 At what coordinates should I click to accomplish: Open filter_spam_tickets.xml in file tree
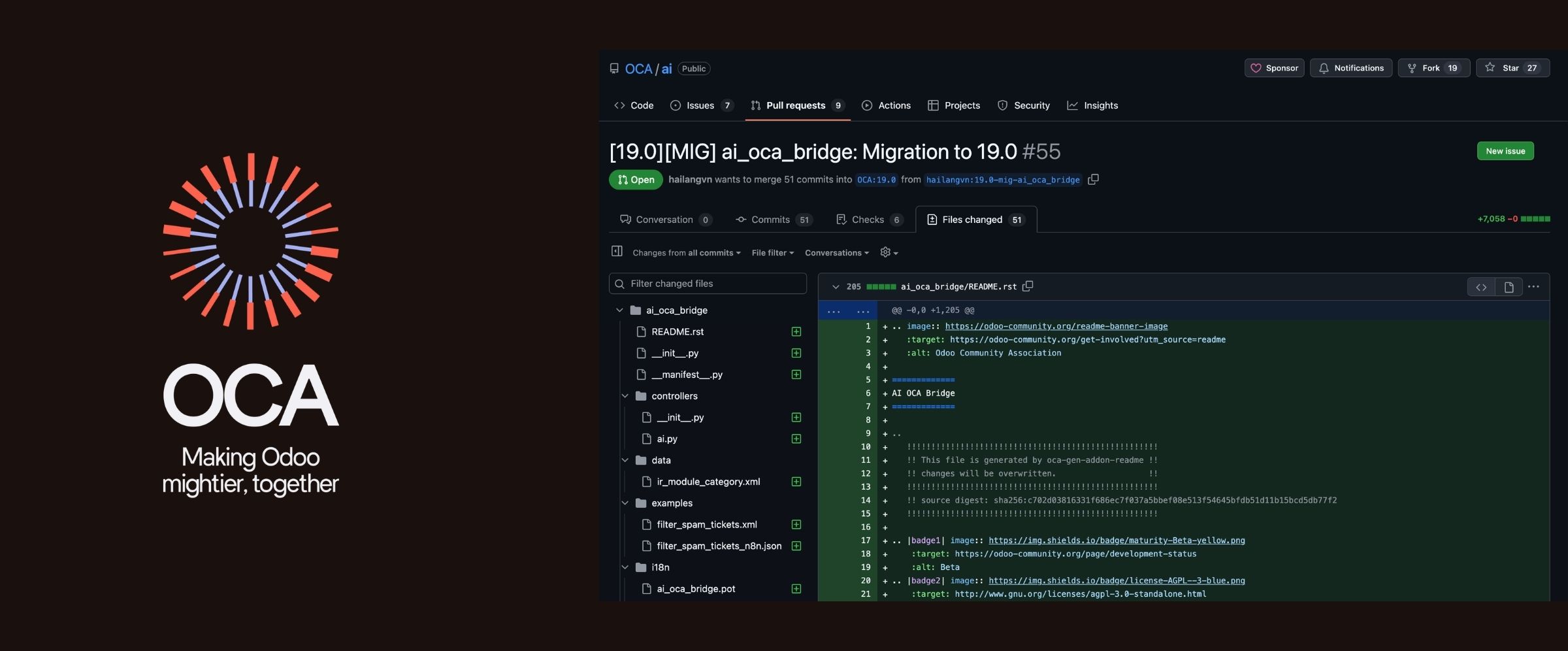(x=707, y=525)
